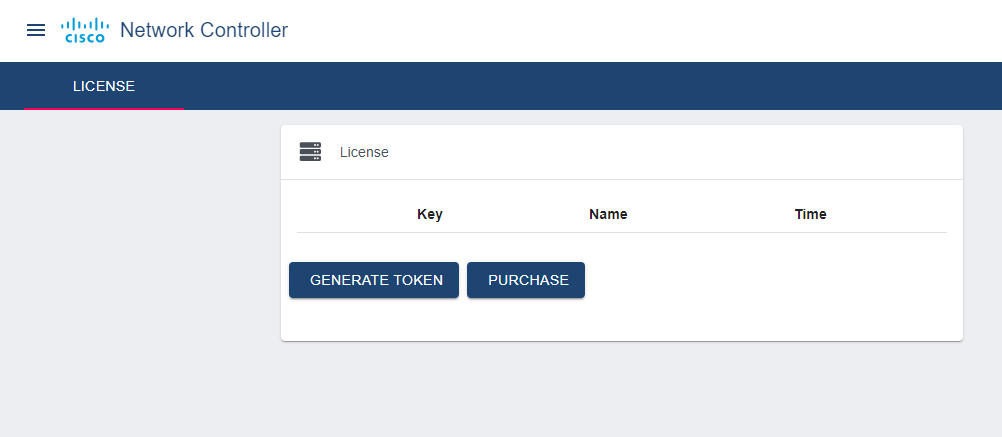Click the License card heading text
The height and width of the screenshot is (437, 1002).
pyautogui.click(x=364, y=152)
